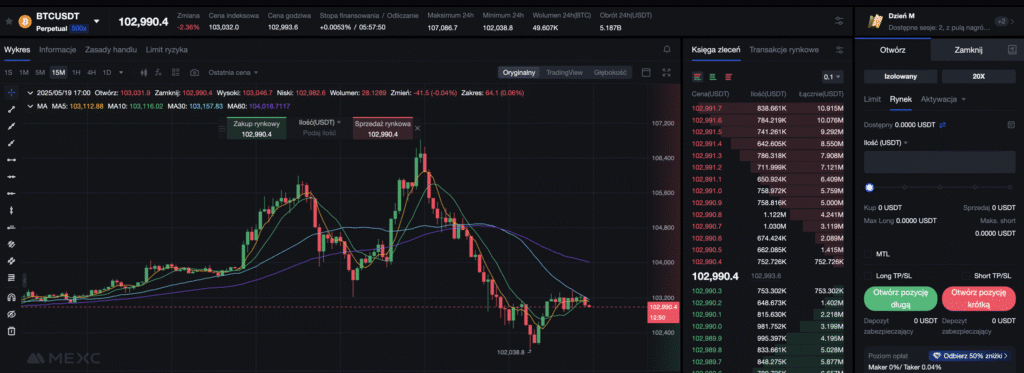Select TradingView chart mode

(564, 73)
